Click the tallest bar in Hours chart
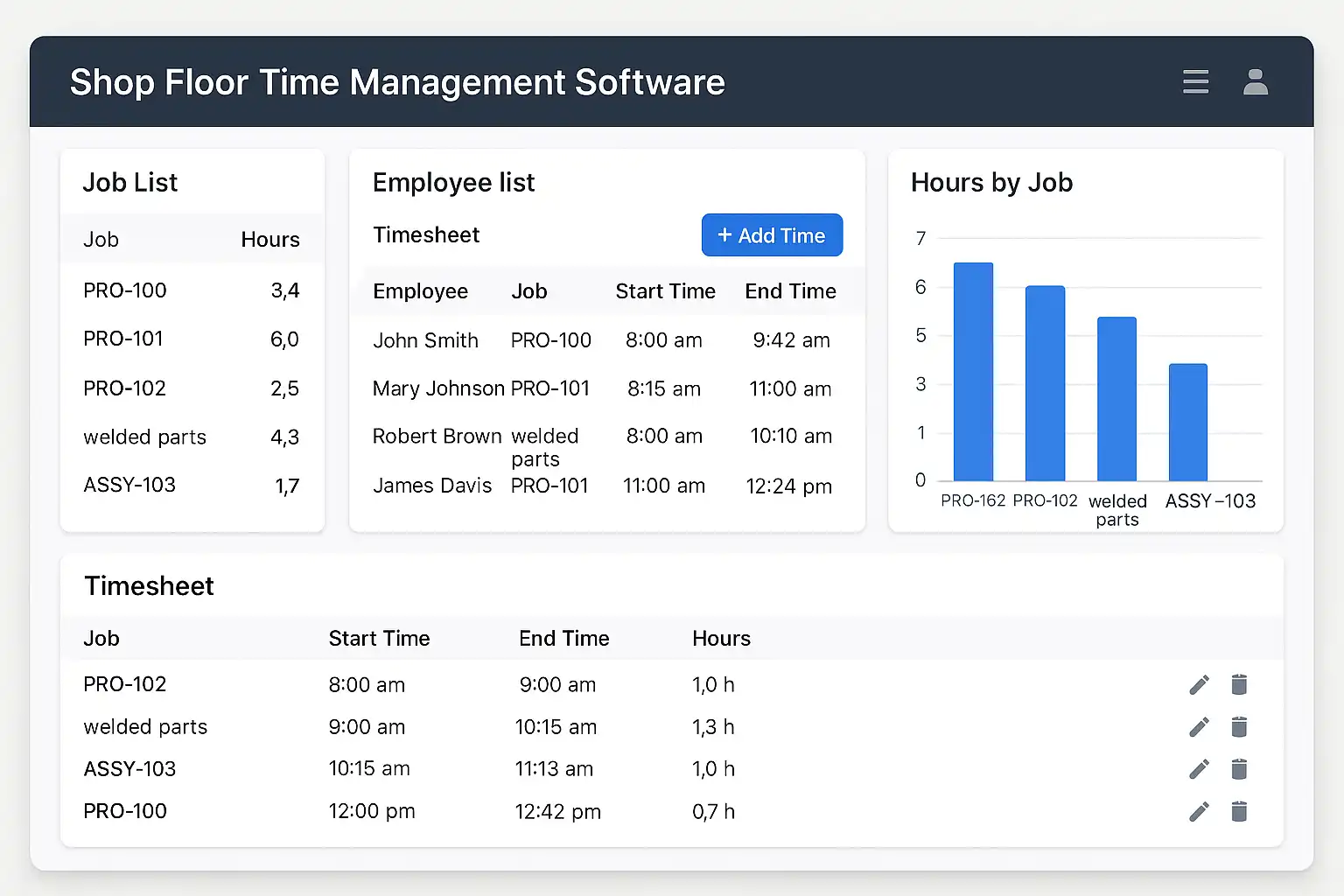1344x896 pixels. click(x=973, y=372)
